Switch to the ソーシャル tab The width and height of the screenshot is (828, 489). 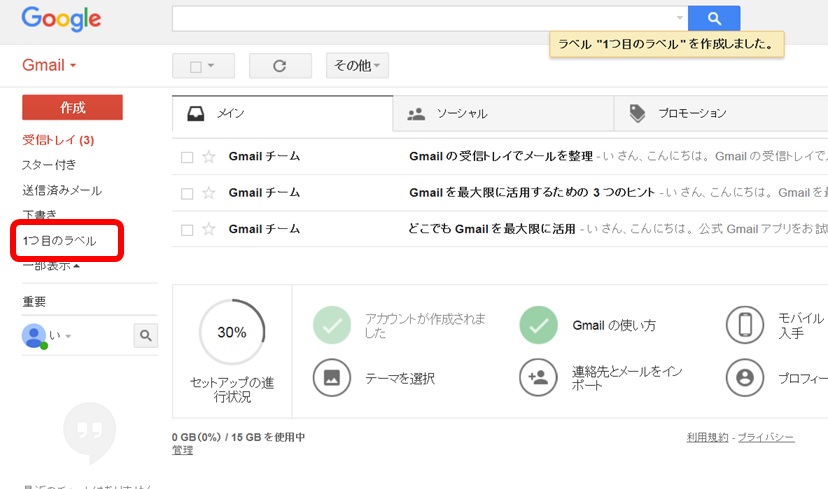[x=460, y=114]
